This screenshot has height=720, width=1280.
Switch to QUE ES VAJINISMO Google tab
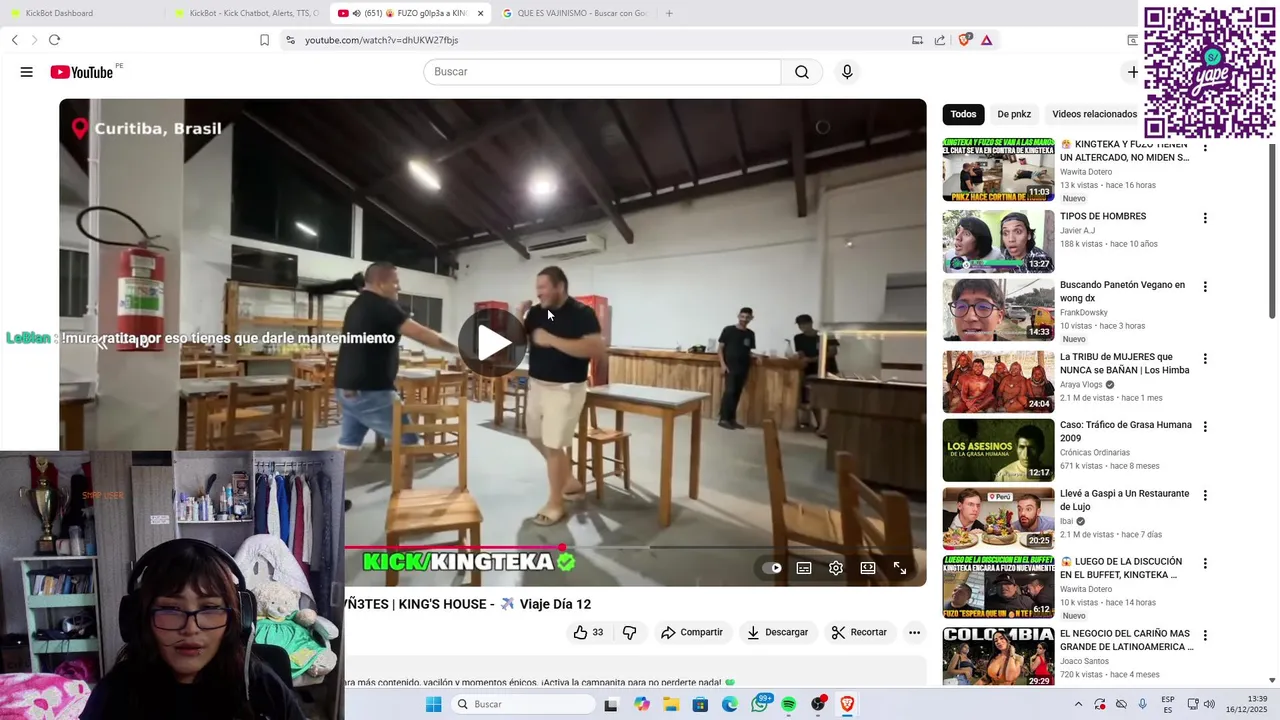coord(575,13)
